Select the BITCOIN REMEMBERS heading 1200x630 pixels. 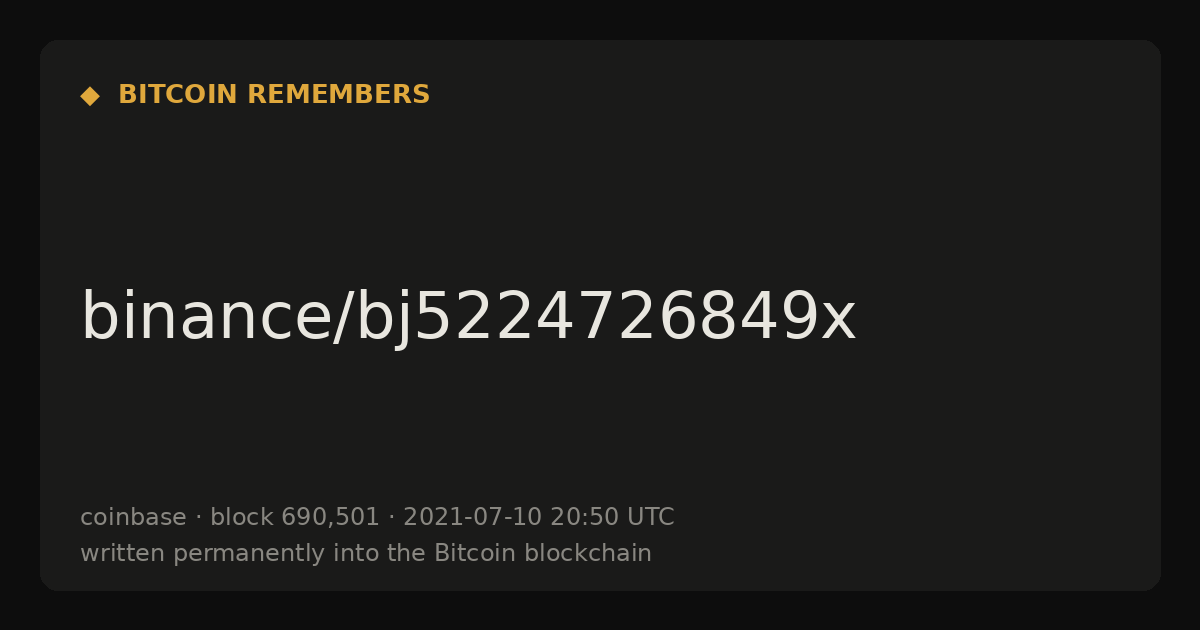click(x=274, y=95)
